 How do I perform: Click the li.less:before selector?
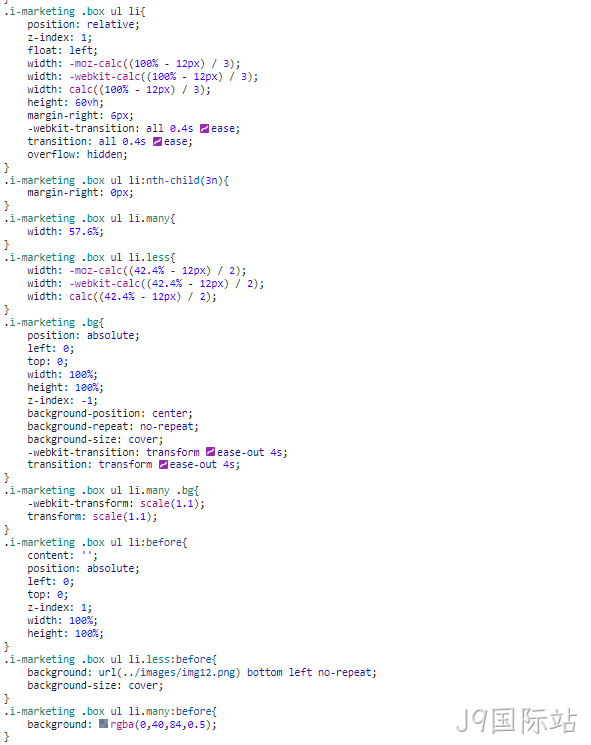pyautogui.click(x=170, y=659)
